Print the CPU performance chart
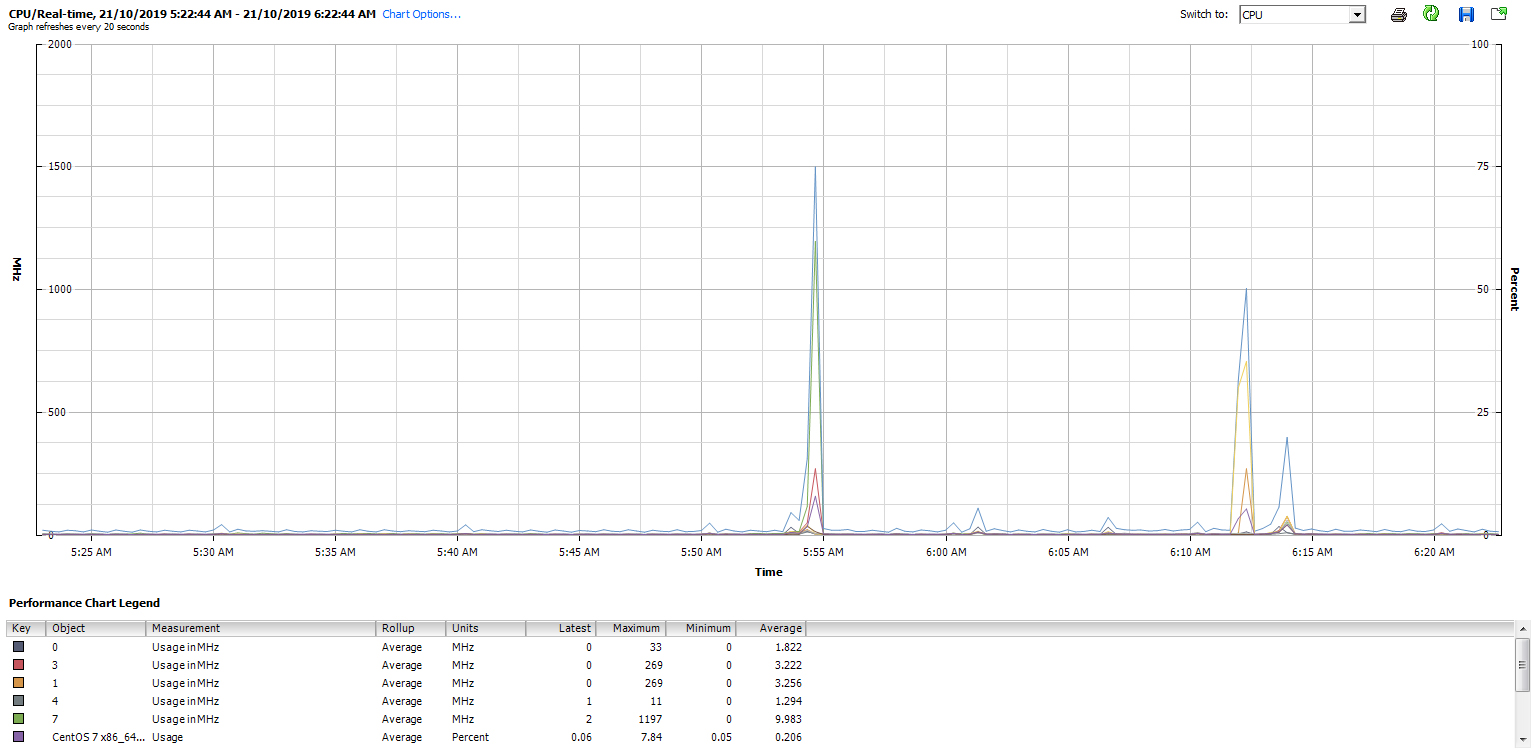Image resolution: width=1534 pixels, height=753 pixels. 1398,14
